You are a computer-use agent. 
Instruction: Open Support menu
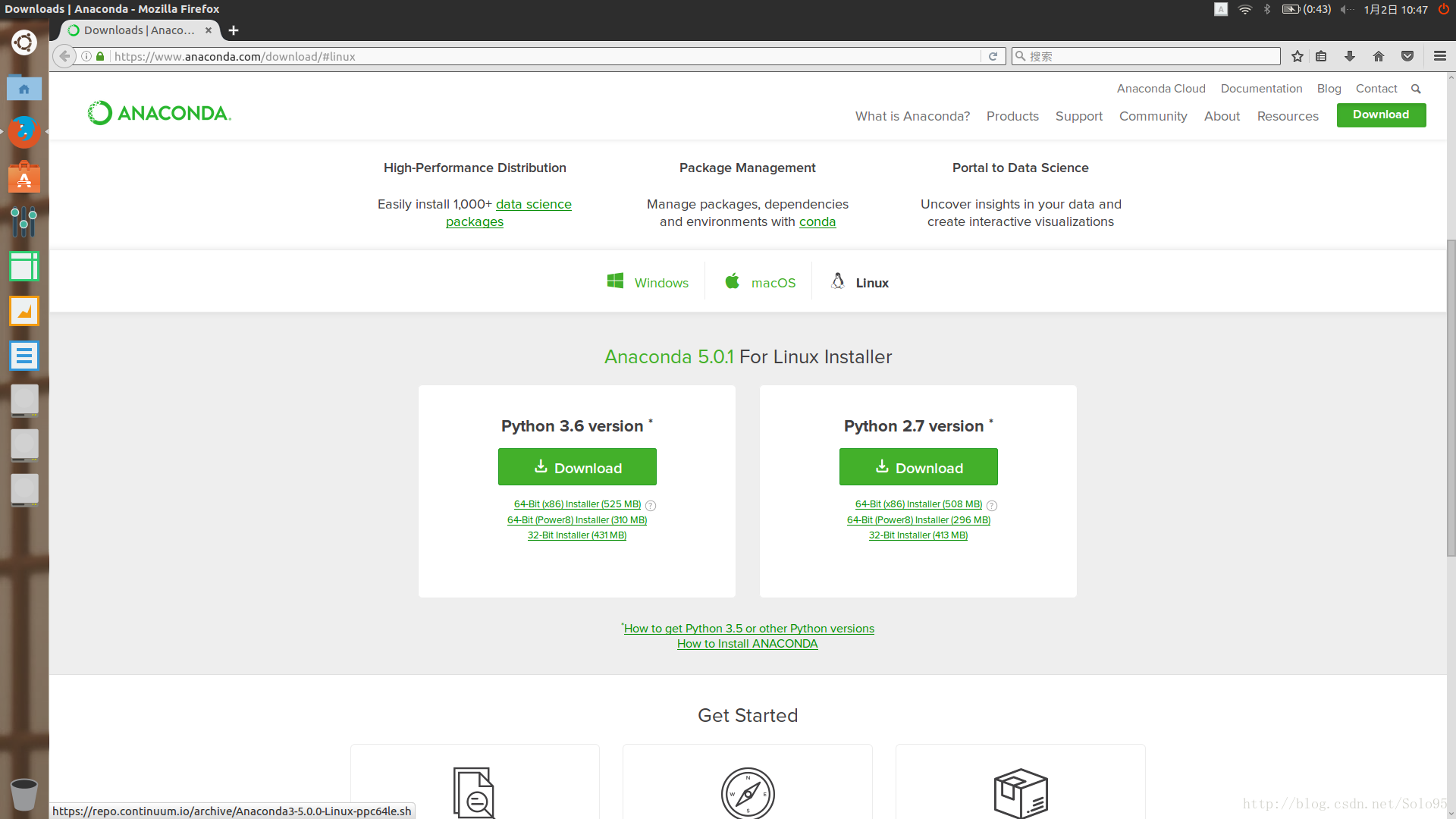pos(1079,116)
